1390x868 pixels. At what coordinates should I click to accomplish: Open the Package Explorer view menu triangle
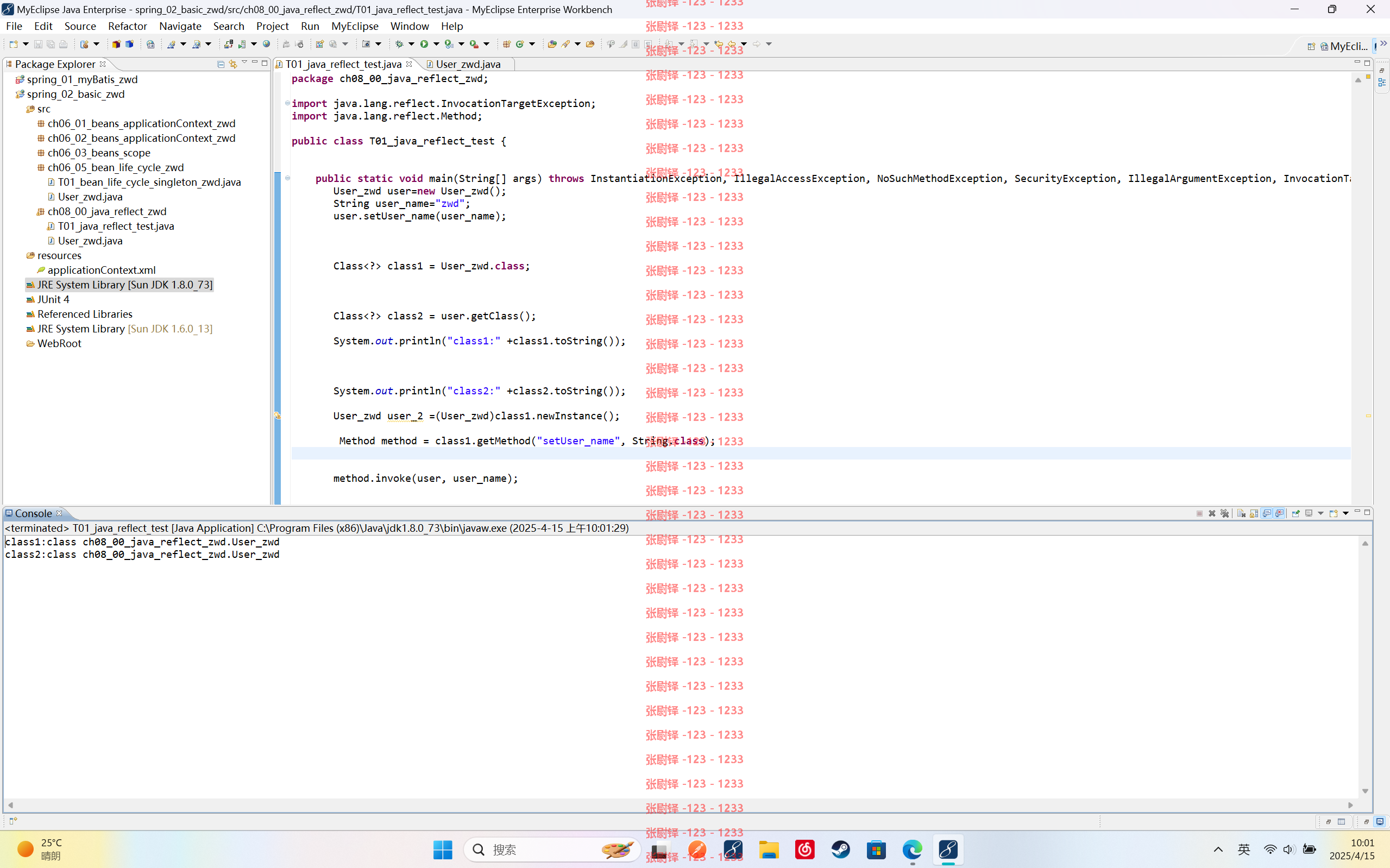pyautogui.click(x=244, y=62)
